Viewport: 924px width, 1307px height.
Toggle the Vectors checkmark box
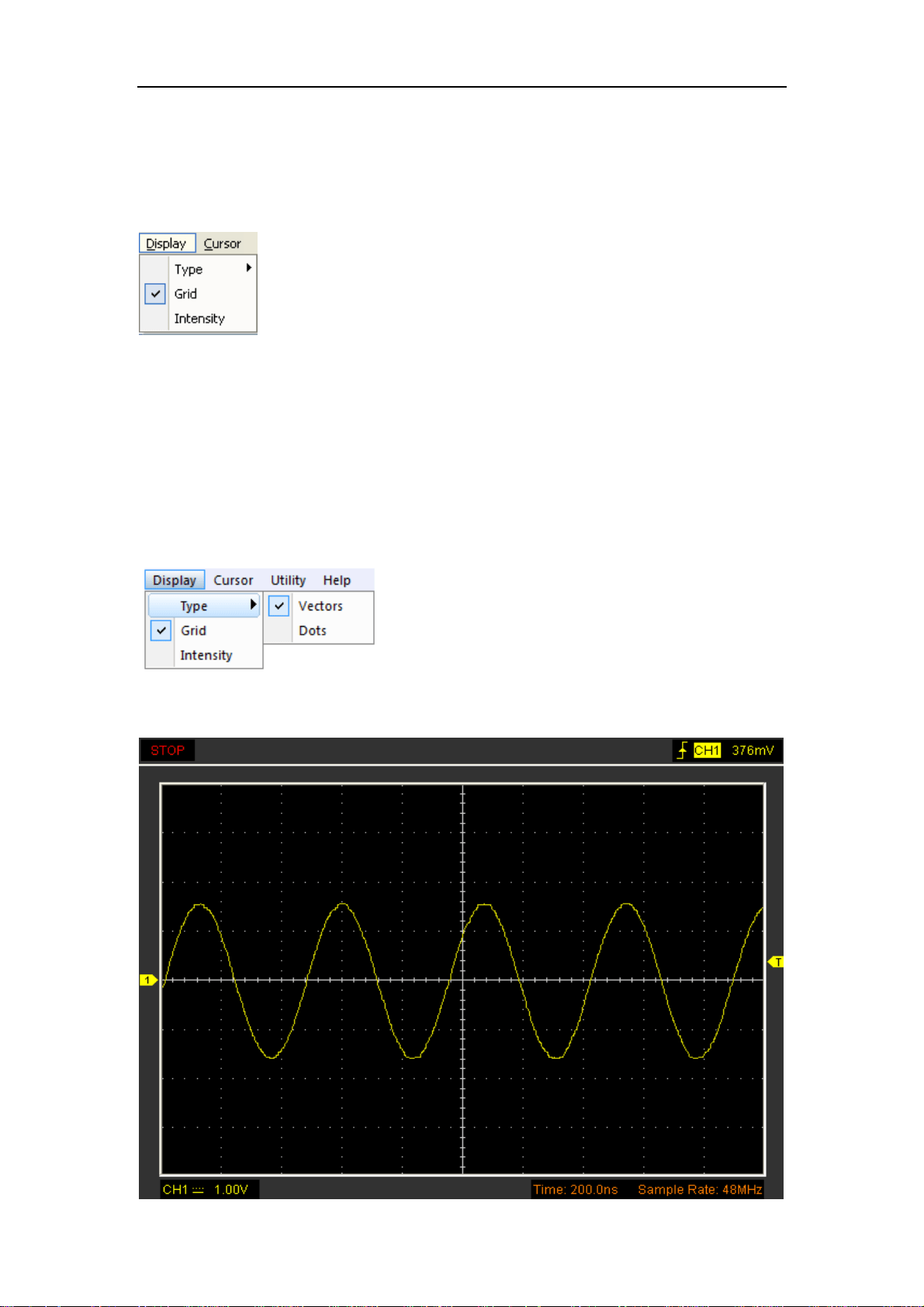(x=279, y=606)
